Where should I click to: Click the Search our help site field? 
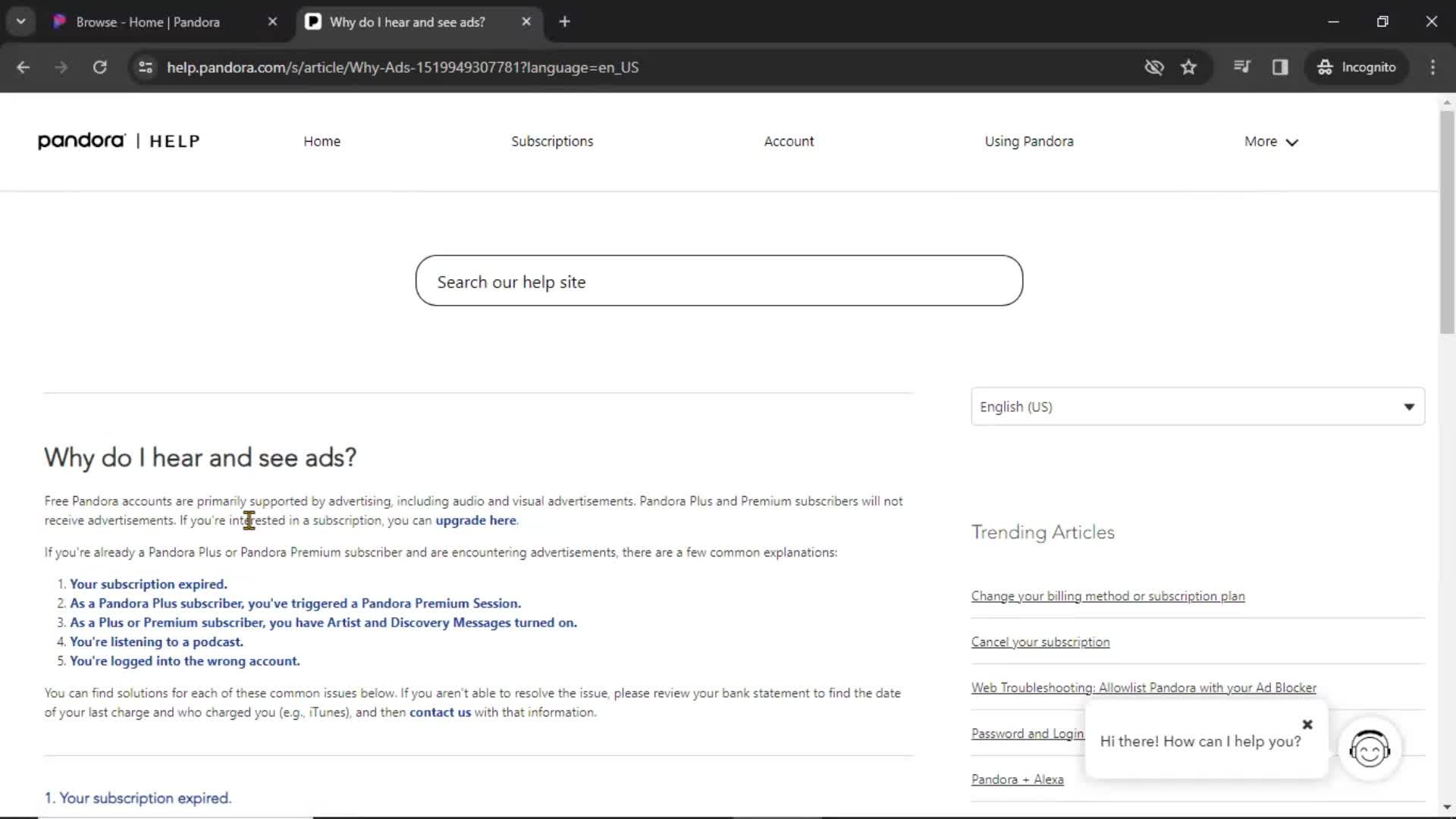coord(719,281)
